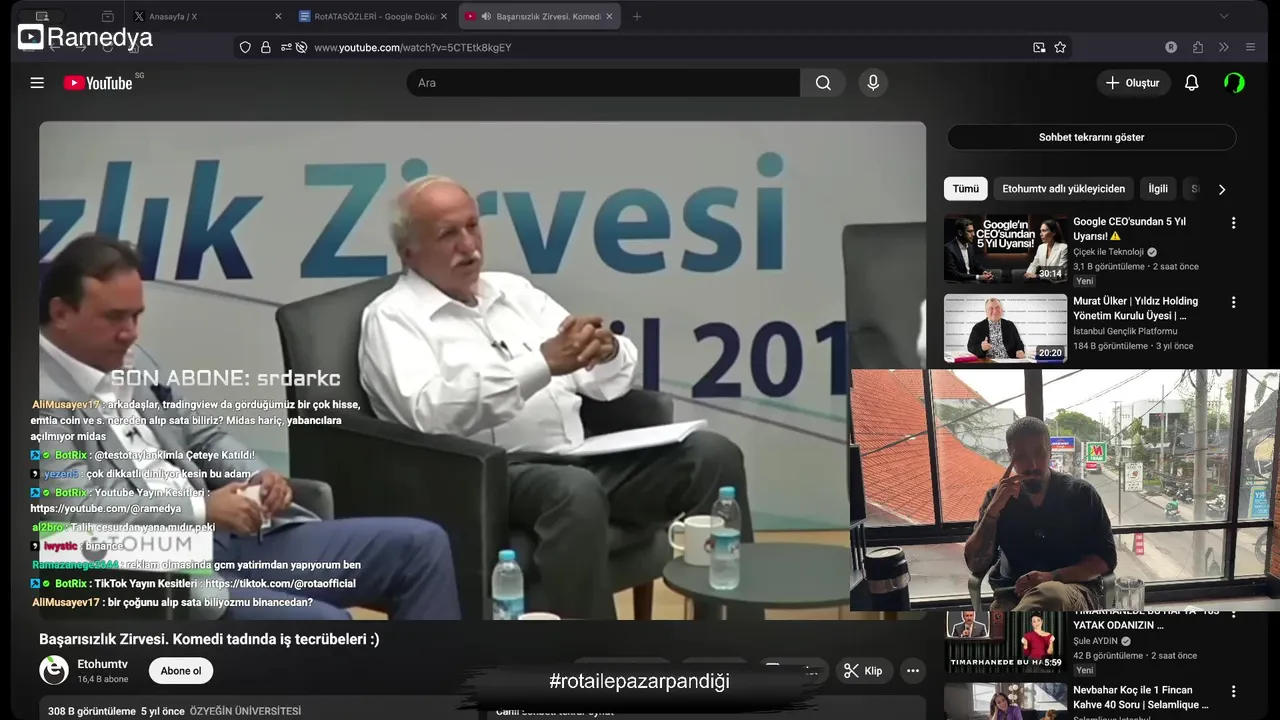Subscribe with the Abone ol button
1280x720 pixels.
(x=181, y=671)
